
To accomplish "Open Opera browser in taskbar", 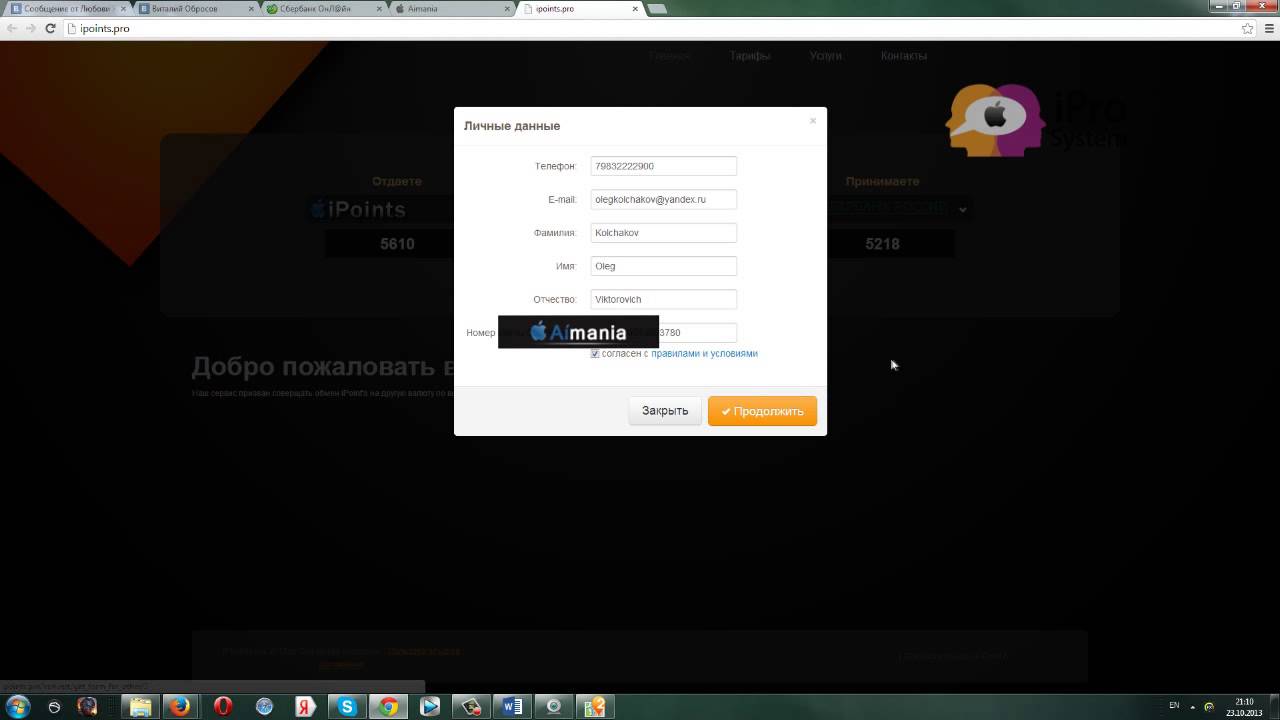I will click(x=223, y=707).
